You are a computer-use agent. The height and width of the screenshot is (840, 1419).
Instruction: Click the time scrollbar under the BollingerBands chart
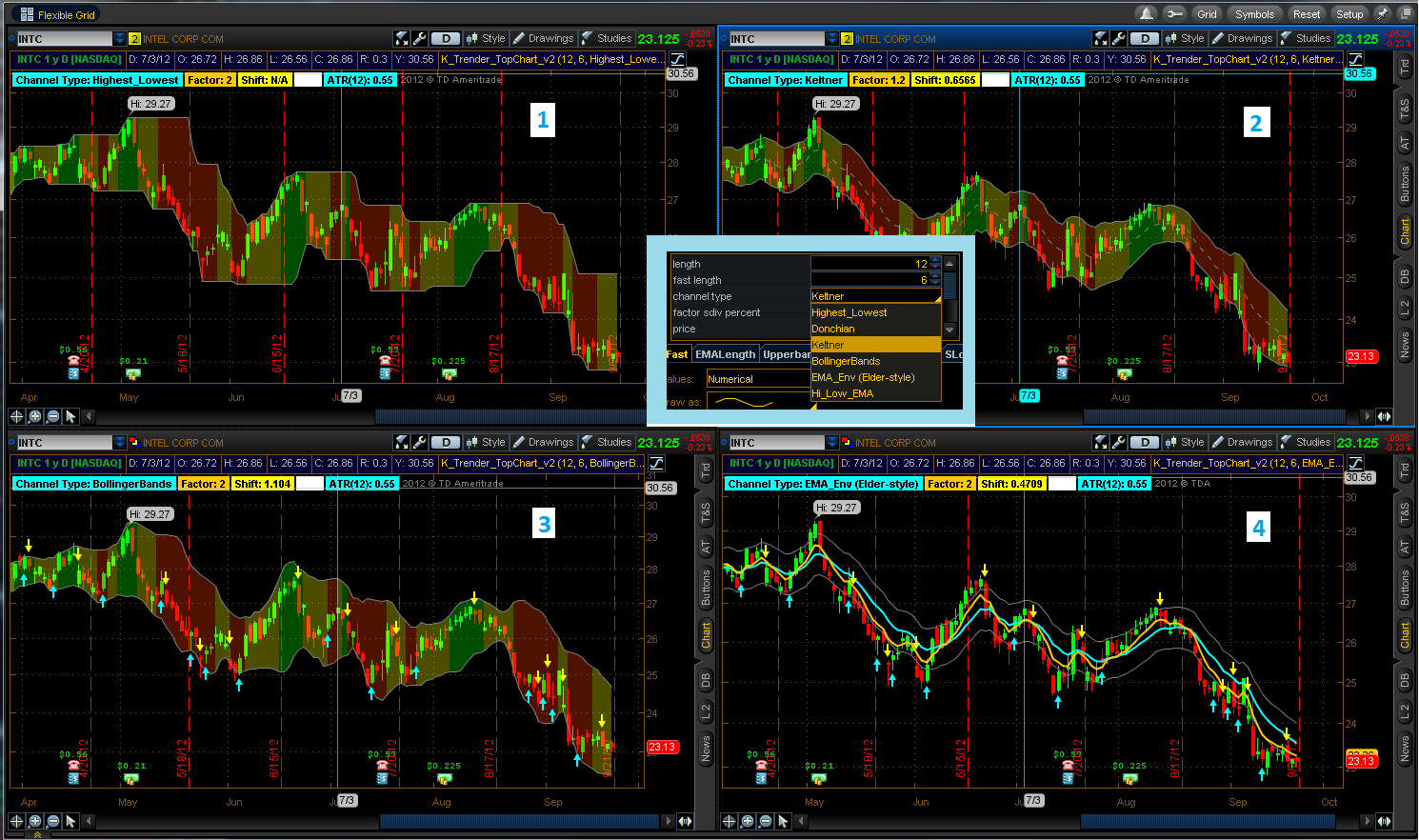519,821
